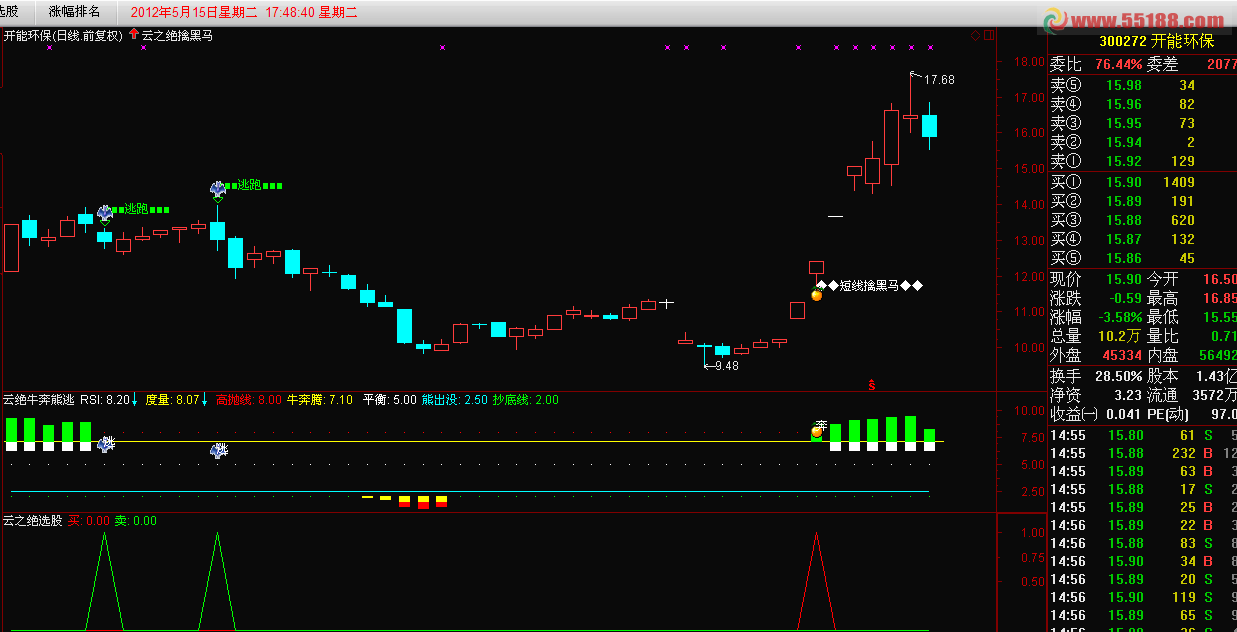1237x632 pixels.
Task: Open the 涨幅排名 tab
Action: [75, 12]
